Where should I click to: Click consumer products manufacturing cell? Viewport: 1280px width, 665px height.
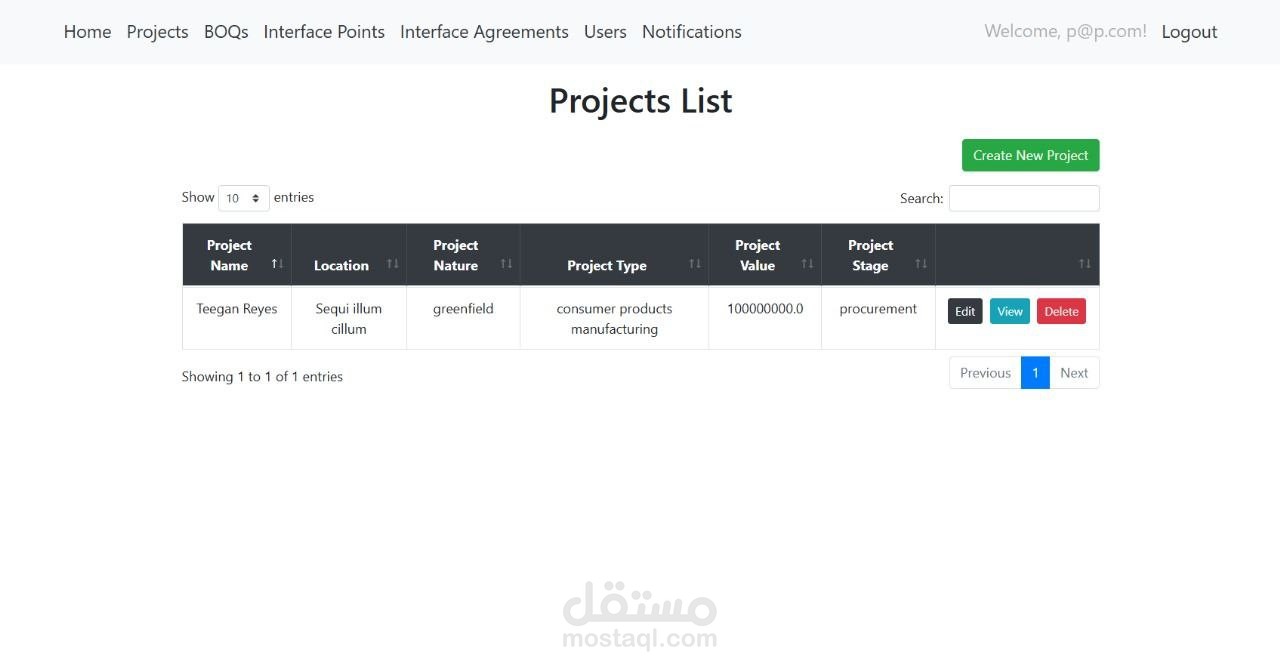coord(614,318)
